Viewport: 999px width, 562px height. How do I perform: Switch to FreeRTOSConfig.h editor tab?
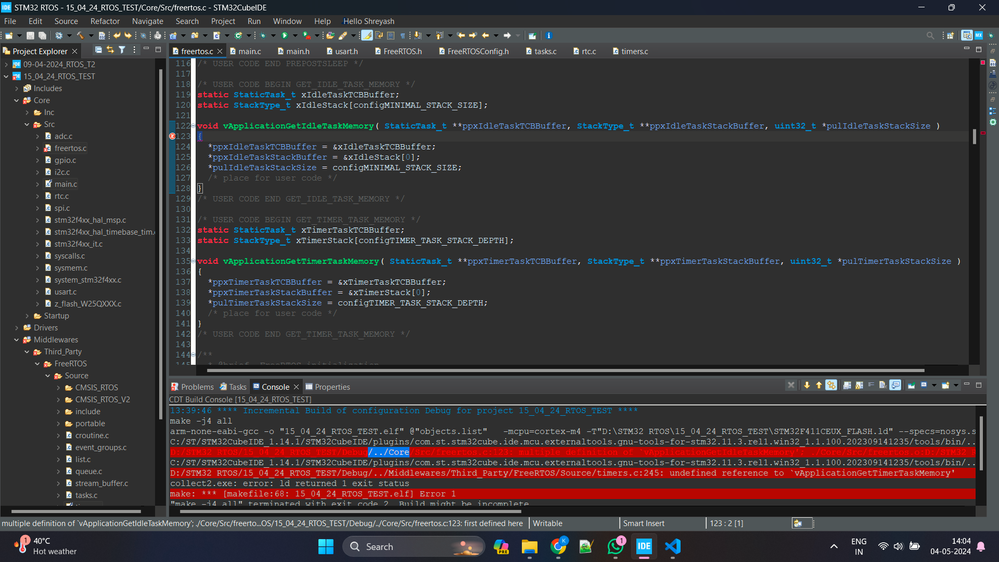pos(477,51)
